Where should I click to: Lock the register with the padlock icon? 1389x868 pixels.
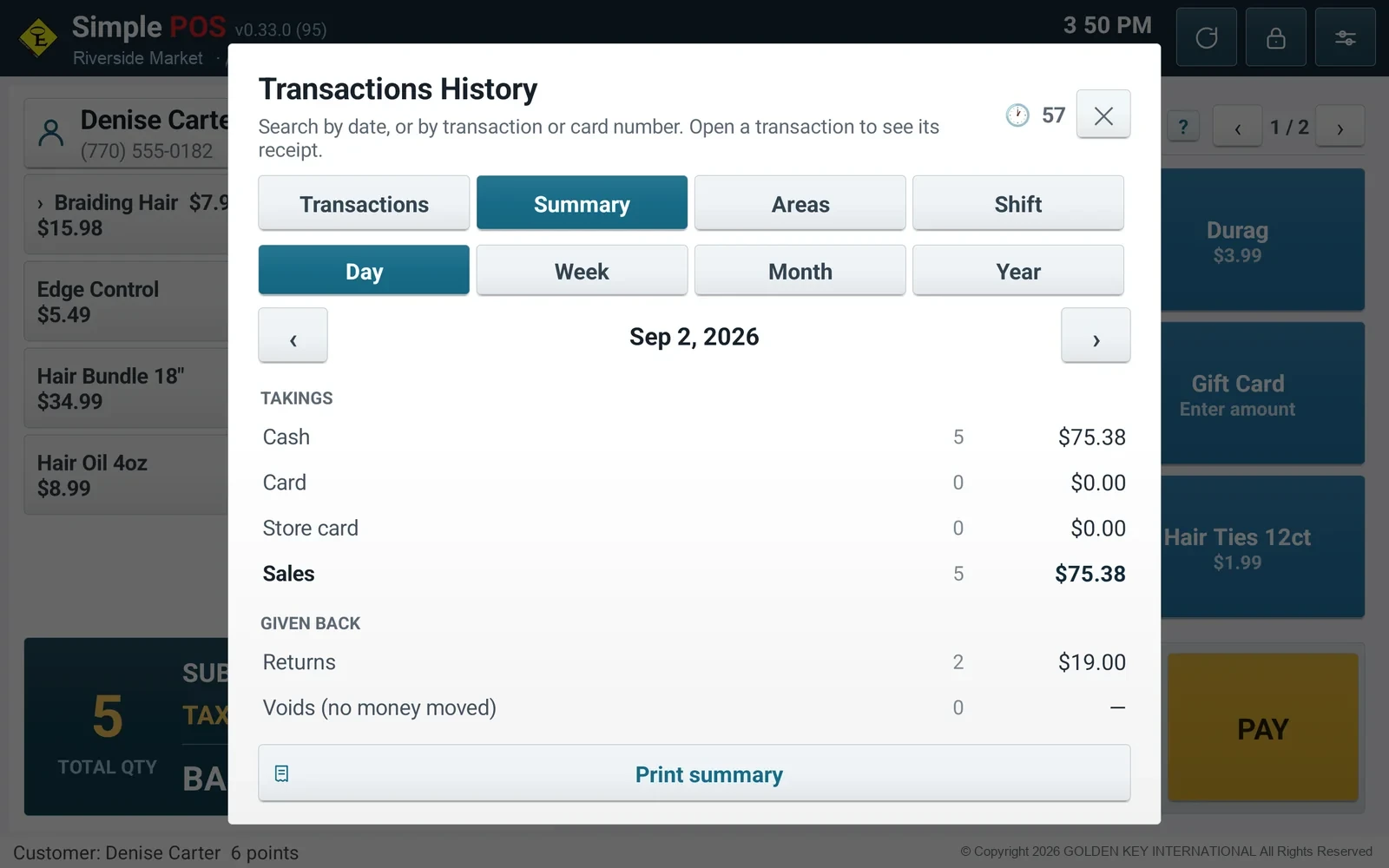(1275, 37)
